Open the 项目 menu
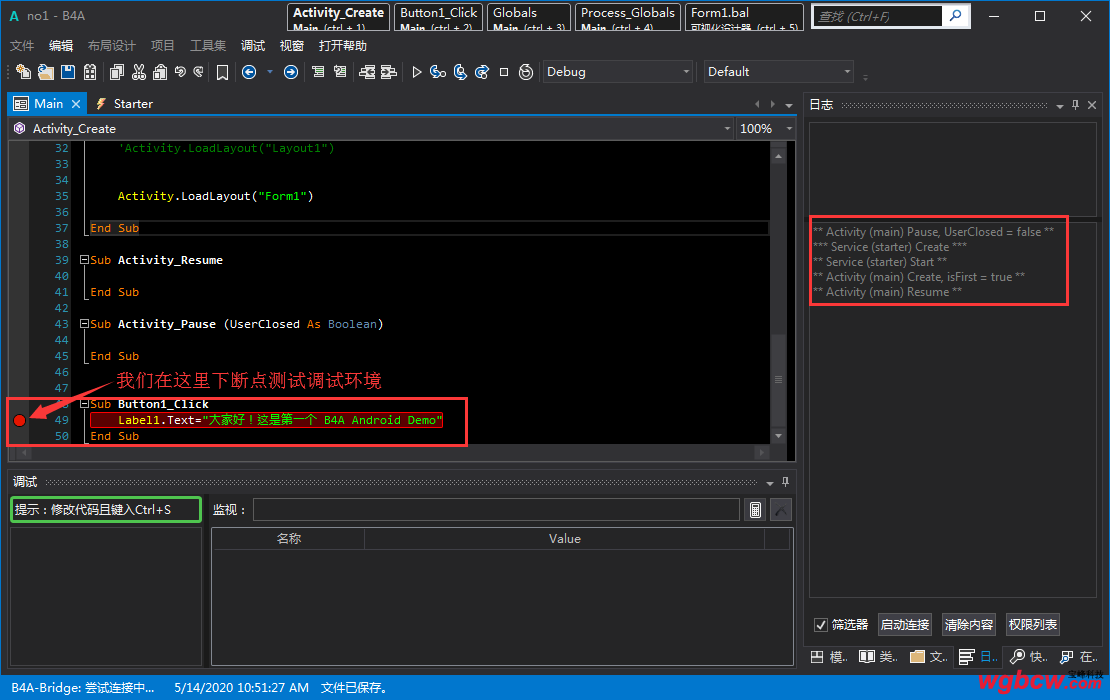The image size is (1110, 700). click(x=162, y=46)
